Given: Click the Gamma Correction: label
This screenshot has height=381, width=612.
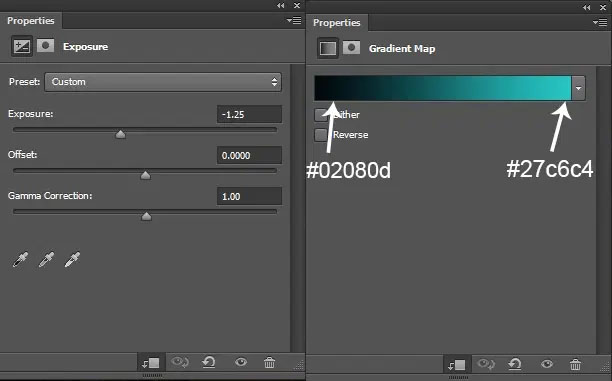Looking at the screenshot, I should point(50,196).
